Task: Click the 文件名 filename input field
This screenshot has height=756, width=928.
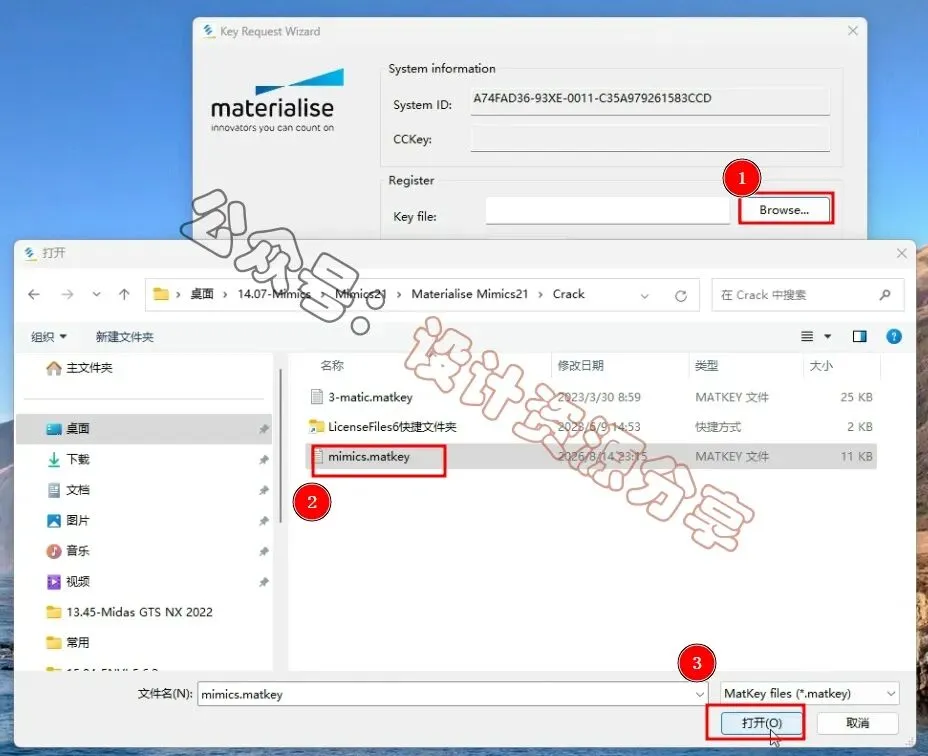Action: pos(452,694)
